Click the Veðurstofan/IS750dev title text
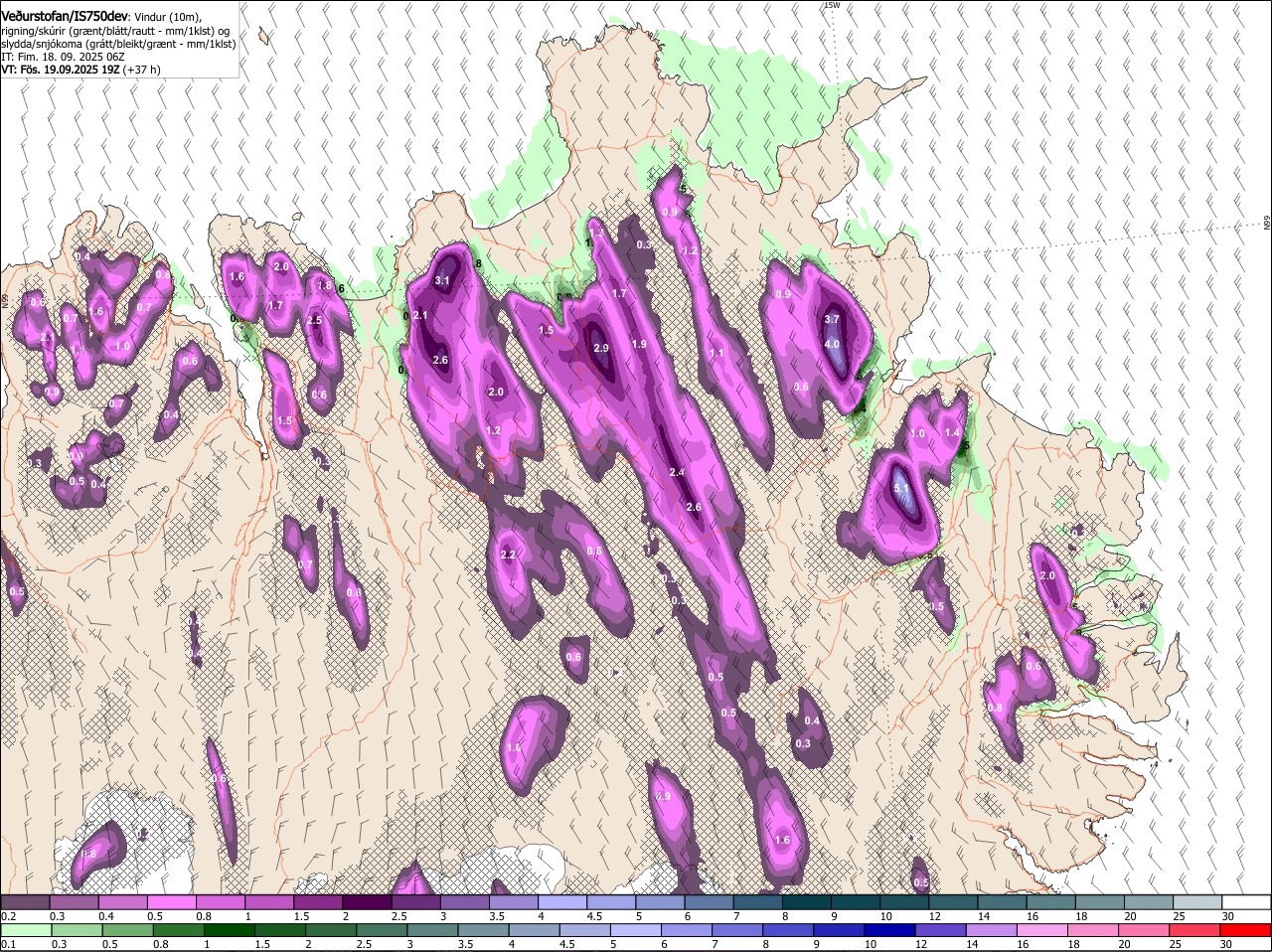The image size is (1272, 952). pyautogui.click(x=65, y=16)
